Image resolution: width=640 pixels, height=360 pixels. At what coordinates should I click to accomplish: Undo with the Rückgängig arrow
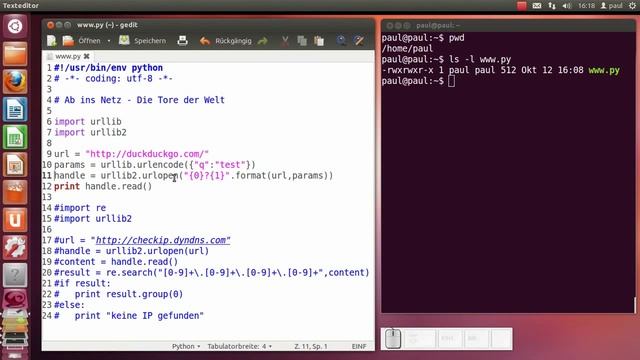click(205, 41)
